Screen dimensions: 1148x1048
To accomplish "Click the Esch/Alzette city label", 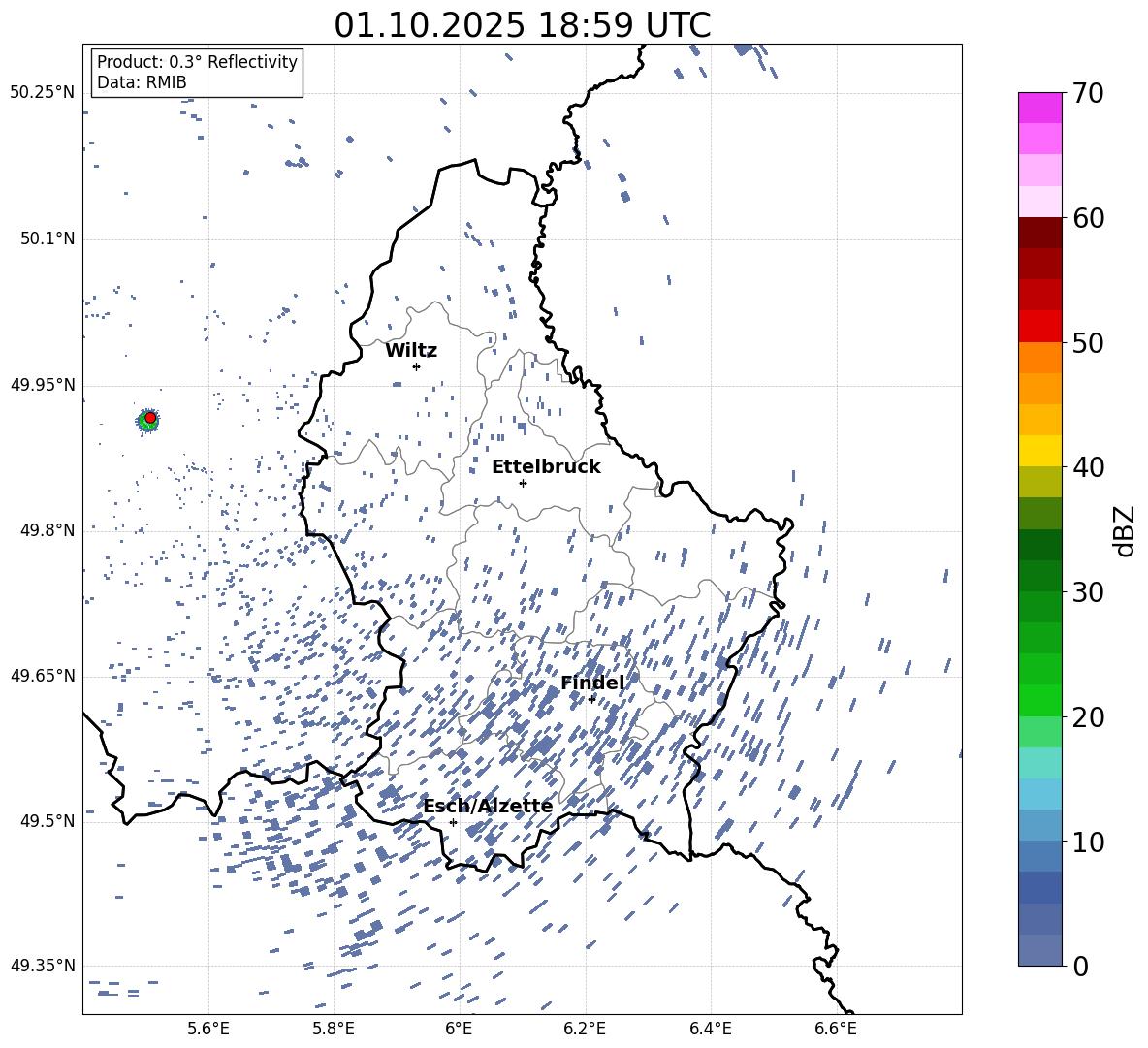I will point(488,806).
